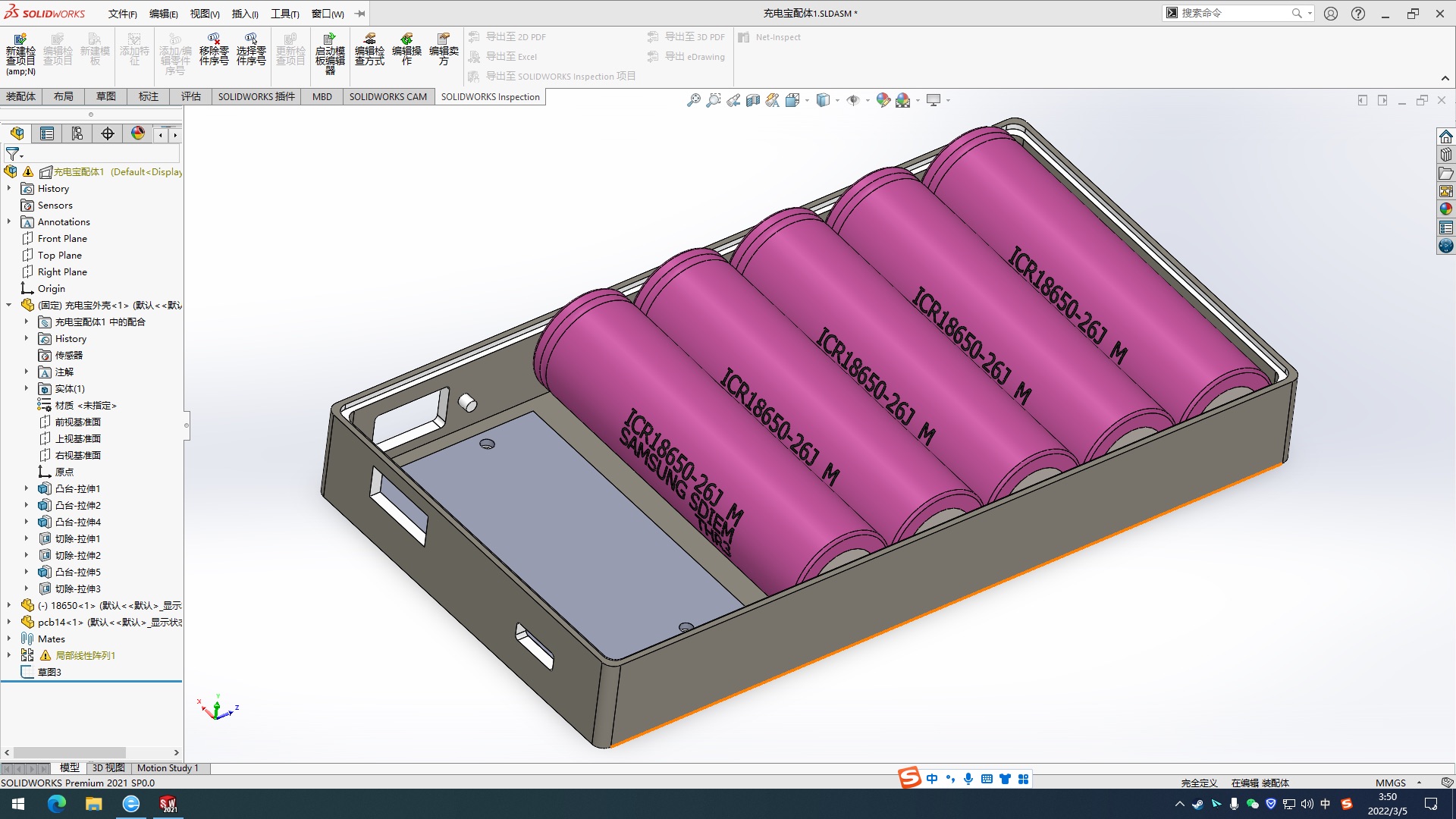Viewport: 1456px width, 819px height.
Task: Expand 切除-拉伸1 feature
Action: [x=26, y=538]
